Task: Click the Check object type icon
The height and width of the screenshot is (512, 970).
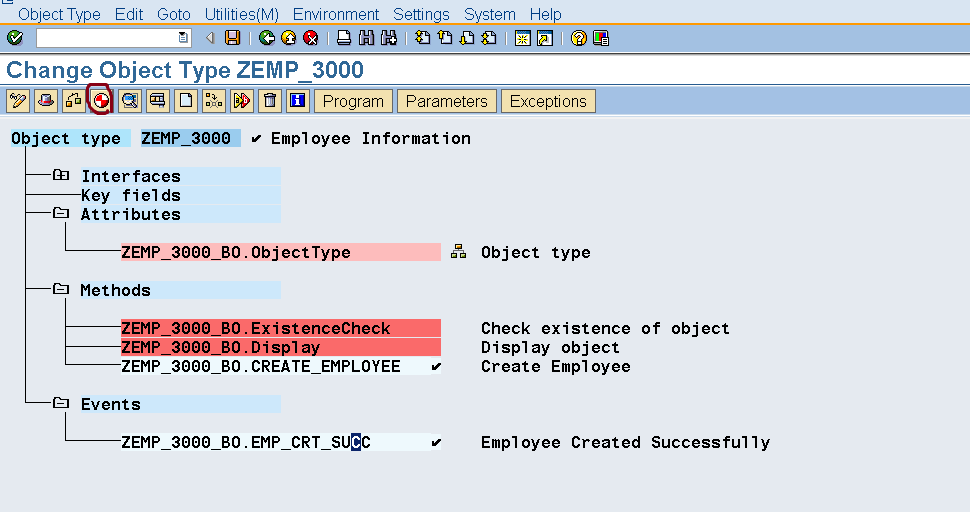Action: tap(74, 101)
